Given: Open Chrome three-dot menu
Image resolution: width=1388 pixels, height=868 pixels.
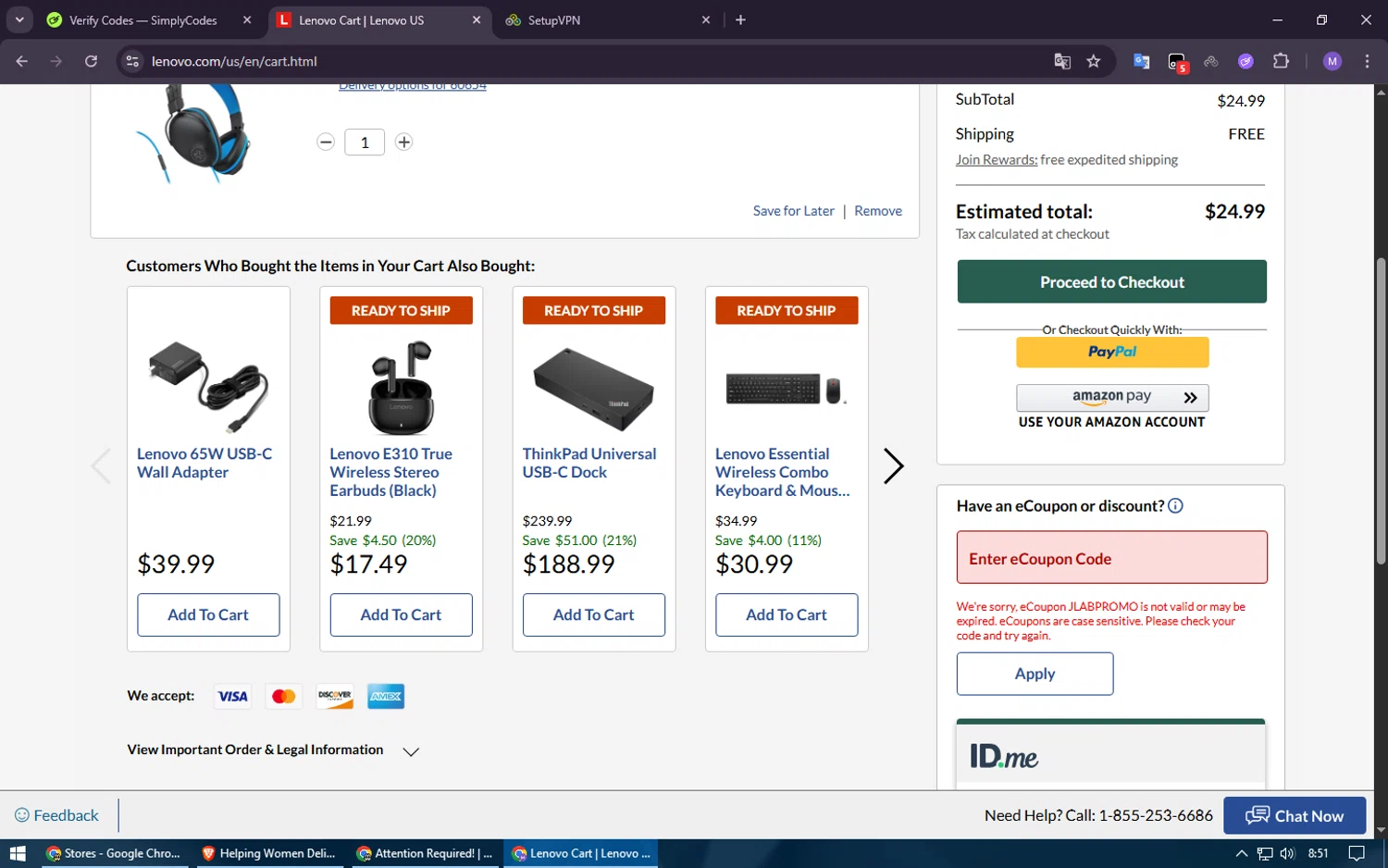Looking at the screenshot, I should tap(1367, 61).
